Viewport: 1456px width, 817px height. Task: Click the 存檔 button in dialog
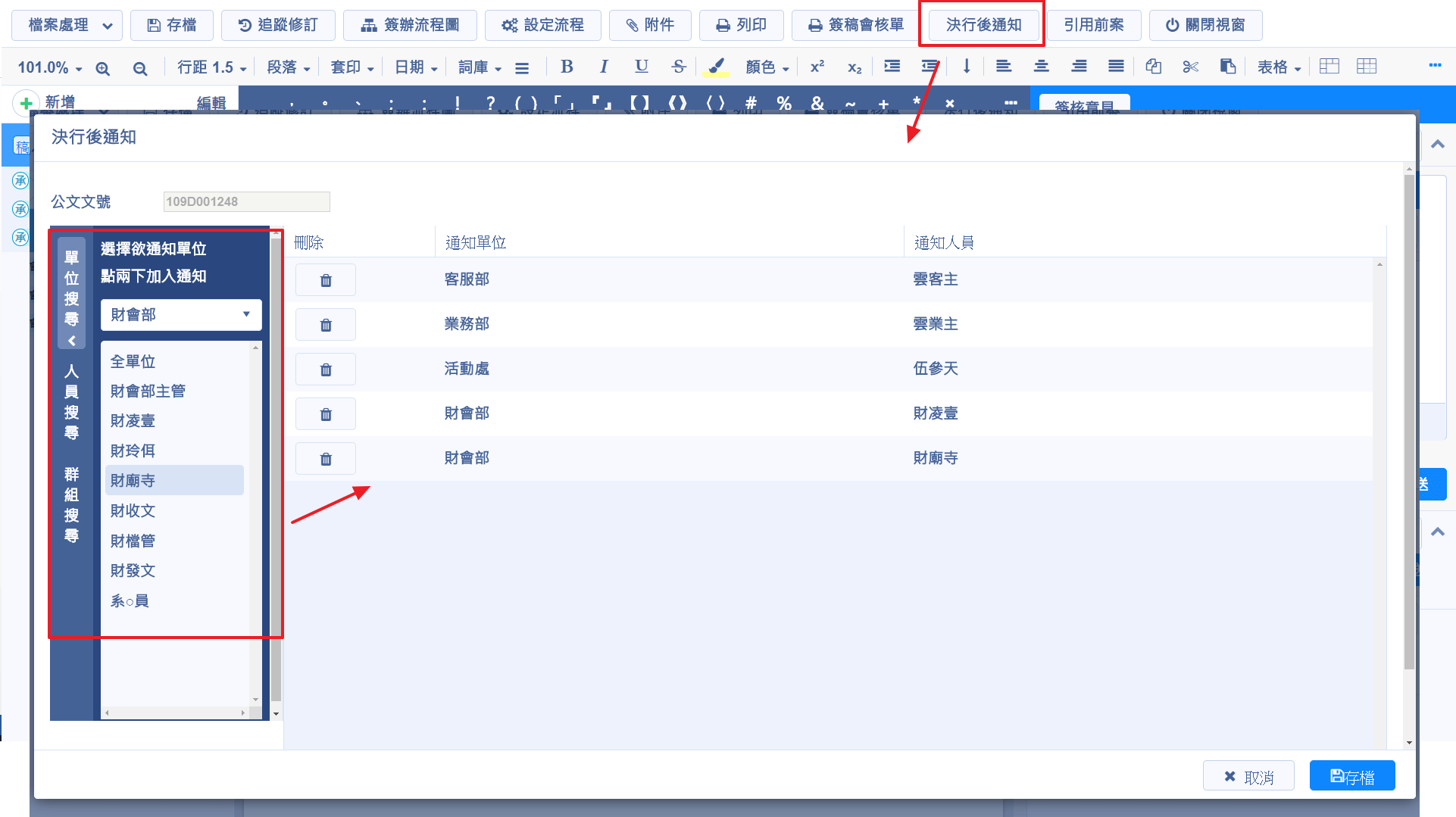coord(1351,777)
